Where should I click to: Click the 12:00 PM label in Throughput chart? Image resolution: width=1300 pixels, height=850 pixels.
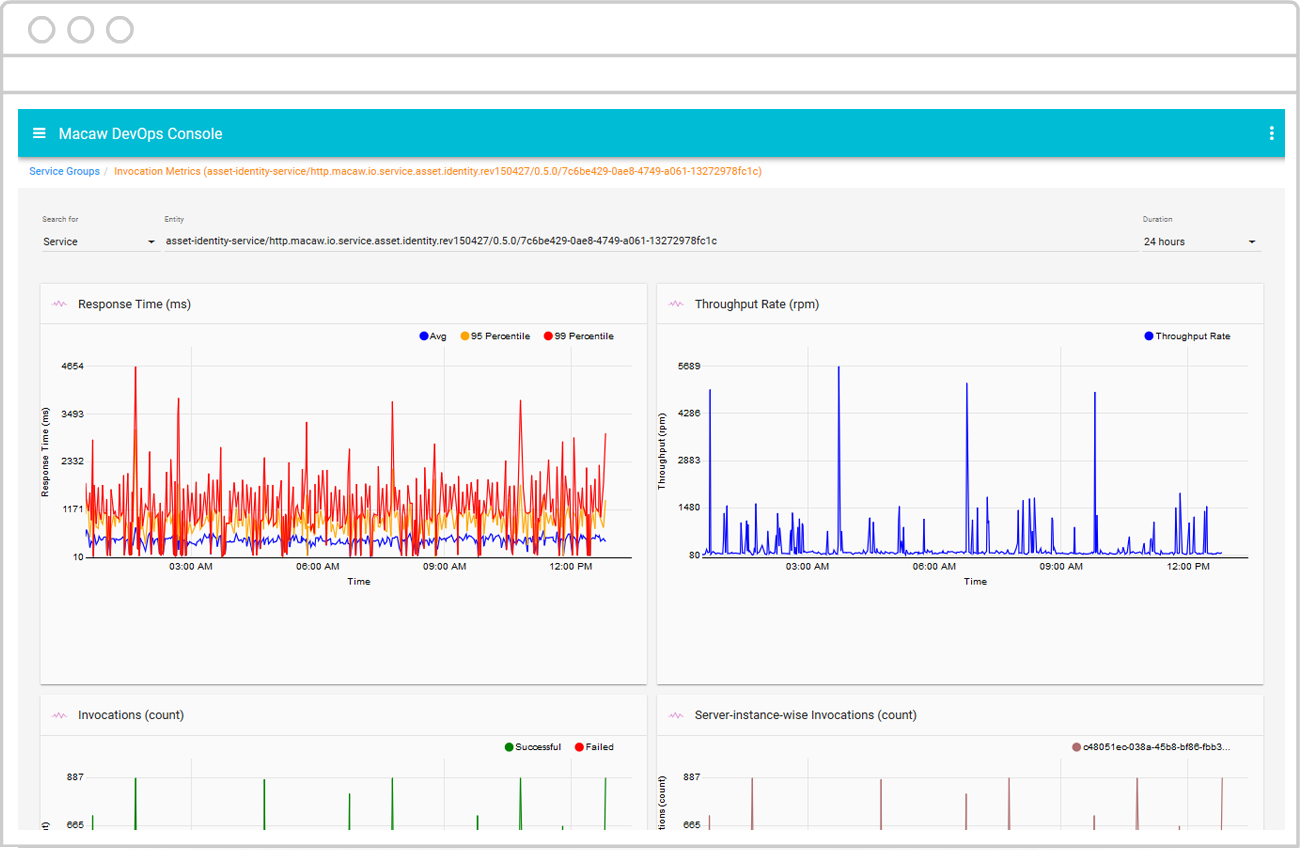[1187, 566]
